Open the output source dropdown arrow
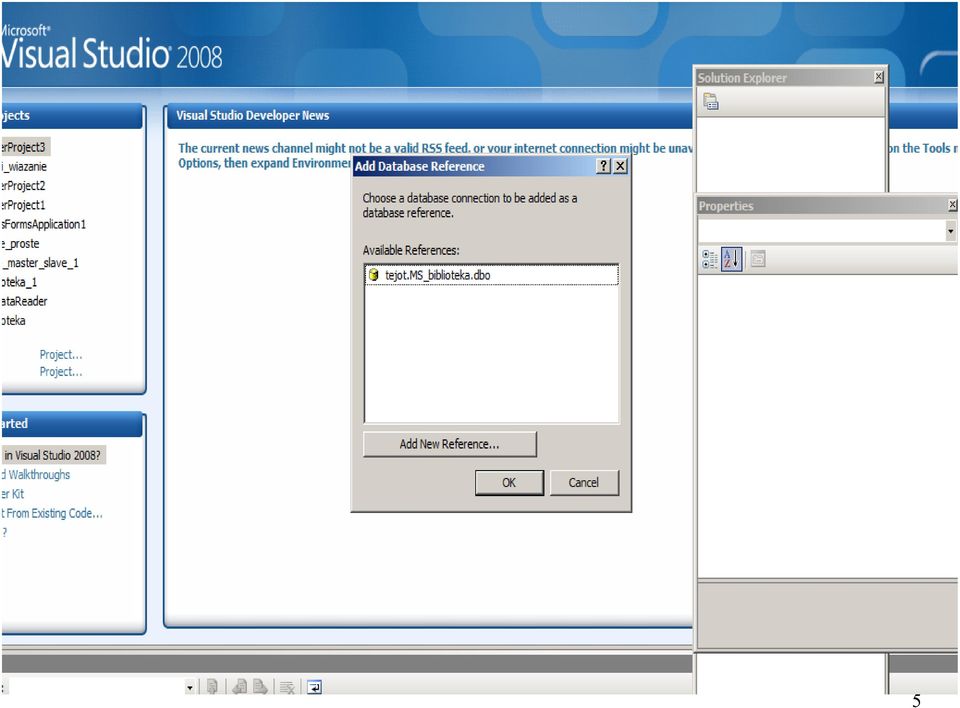 [190, 687]
